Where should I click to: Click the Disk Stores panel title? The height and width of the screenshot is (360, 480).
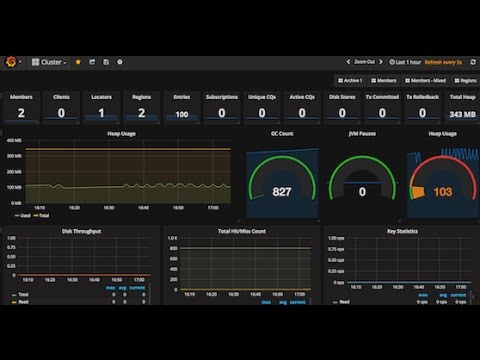pos(342,97)
